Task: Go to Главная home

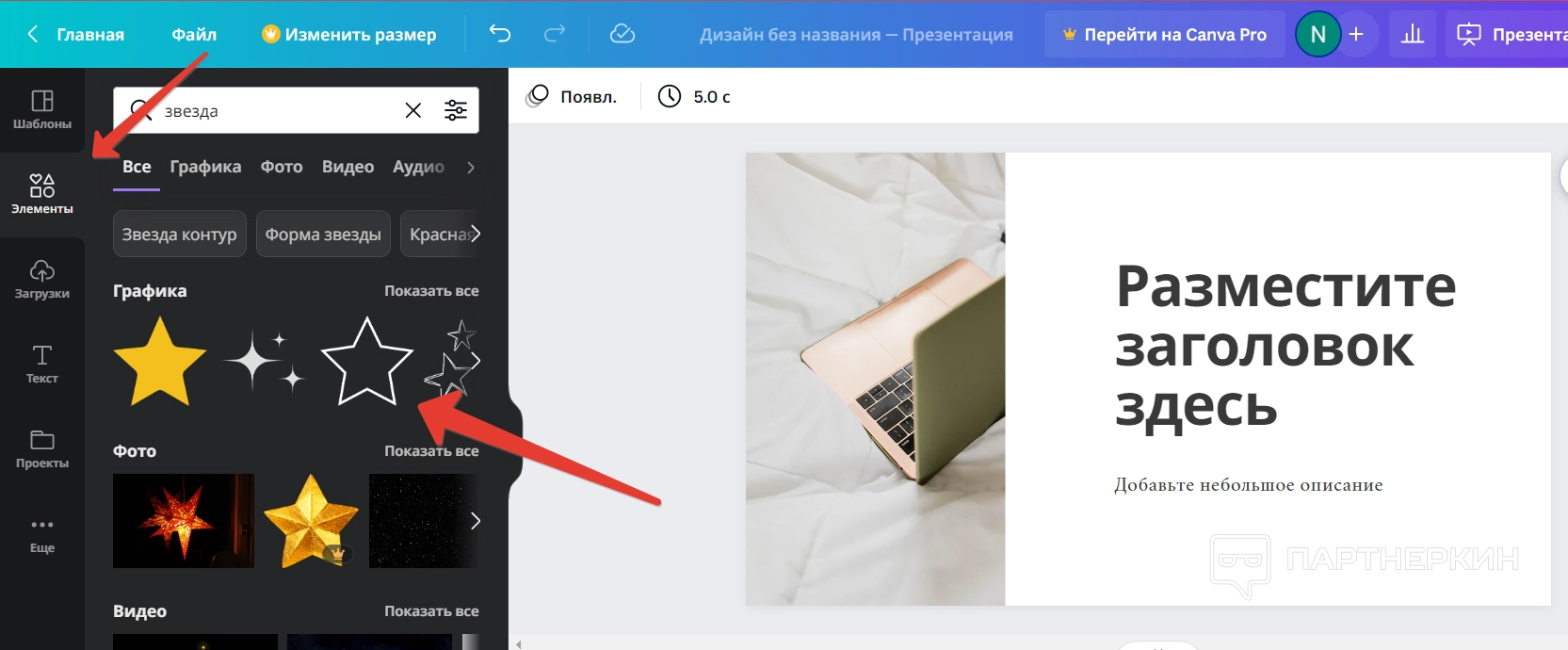Action: pos(90,34)
